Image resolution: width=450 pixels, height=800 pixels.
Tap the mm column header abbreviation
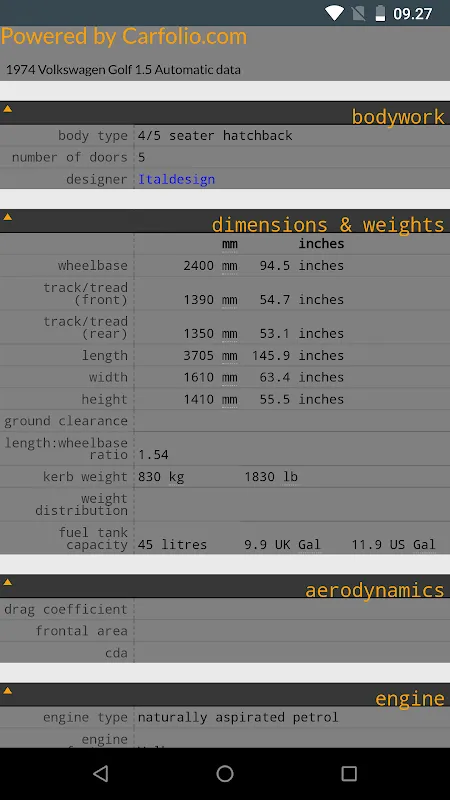230,244
